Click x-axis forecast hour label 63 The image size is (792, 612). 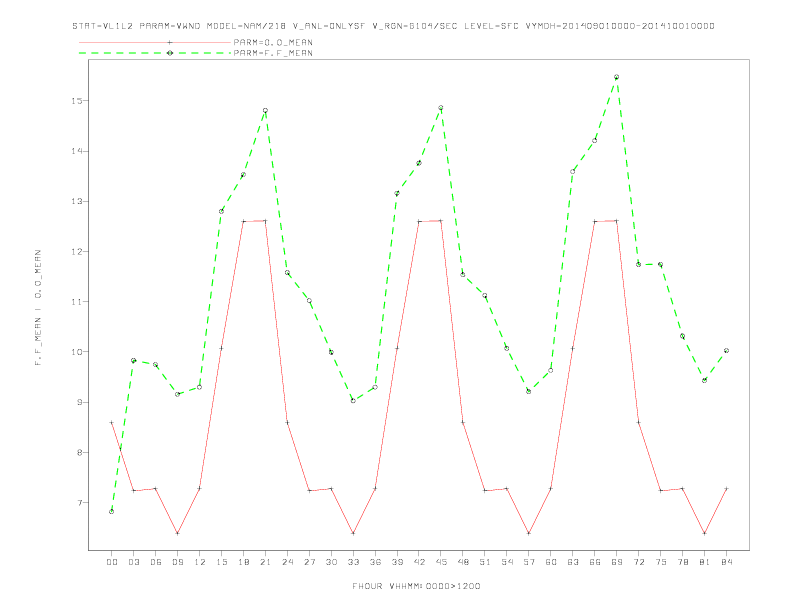[x=573, y=562]
